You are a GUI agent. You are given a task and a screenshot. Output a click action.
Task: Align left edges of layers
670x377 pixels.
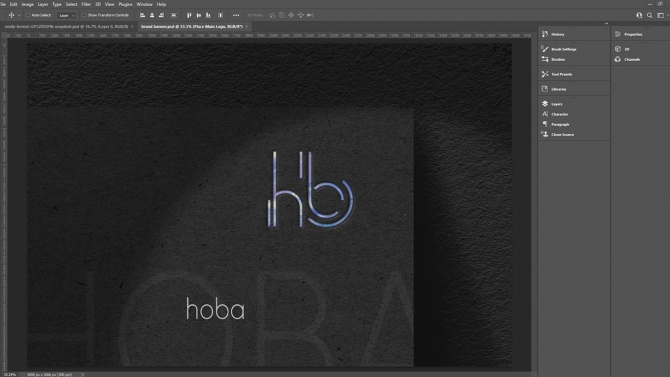(x=142, y=15)
